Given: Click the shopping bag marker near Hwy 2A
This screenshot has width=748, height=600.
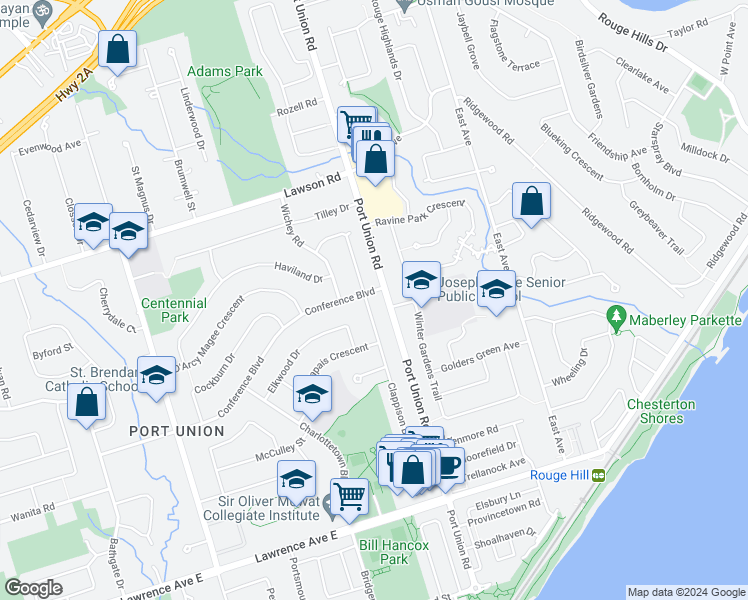Looking at the screenshot, I should pos(117,49).
